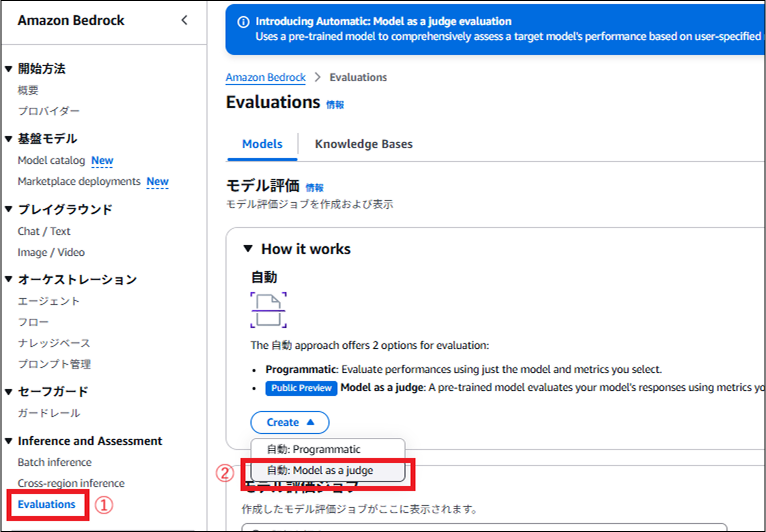Select 自動: Programmatic from Create menu
The image size is (766, 532).
pos(328,449)
